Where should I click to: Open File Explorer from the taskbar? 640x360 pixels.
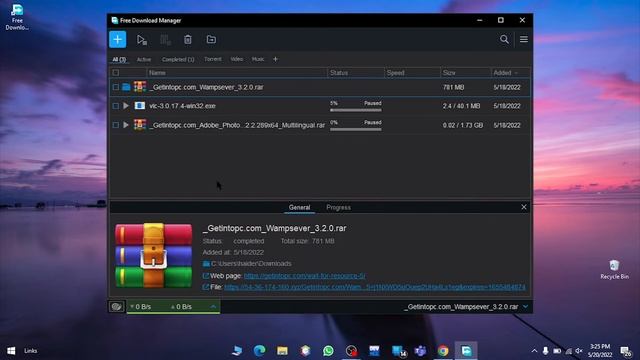282,351
